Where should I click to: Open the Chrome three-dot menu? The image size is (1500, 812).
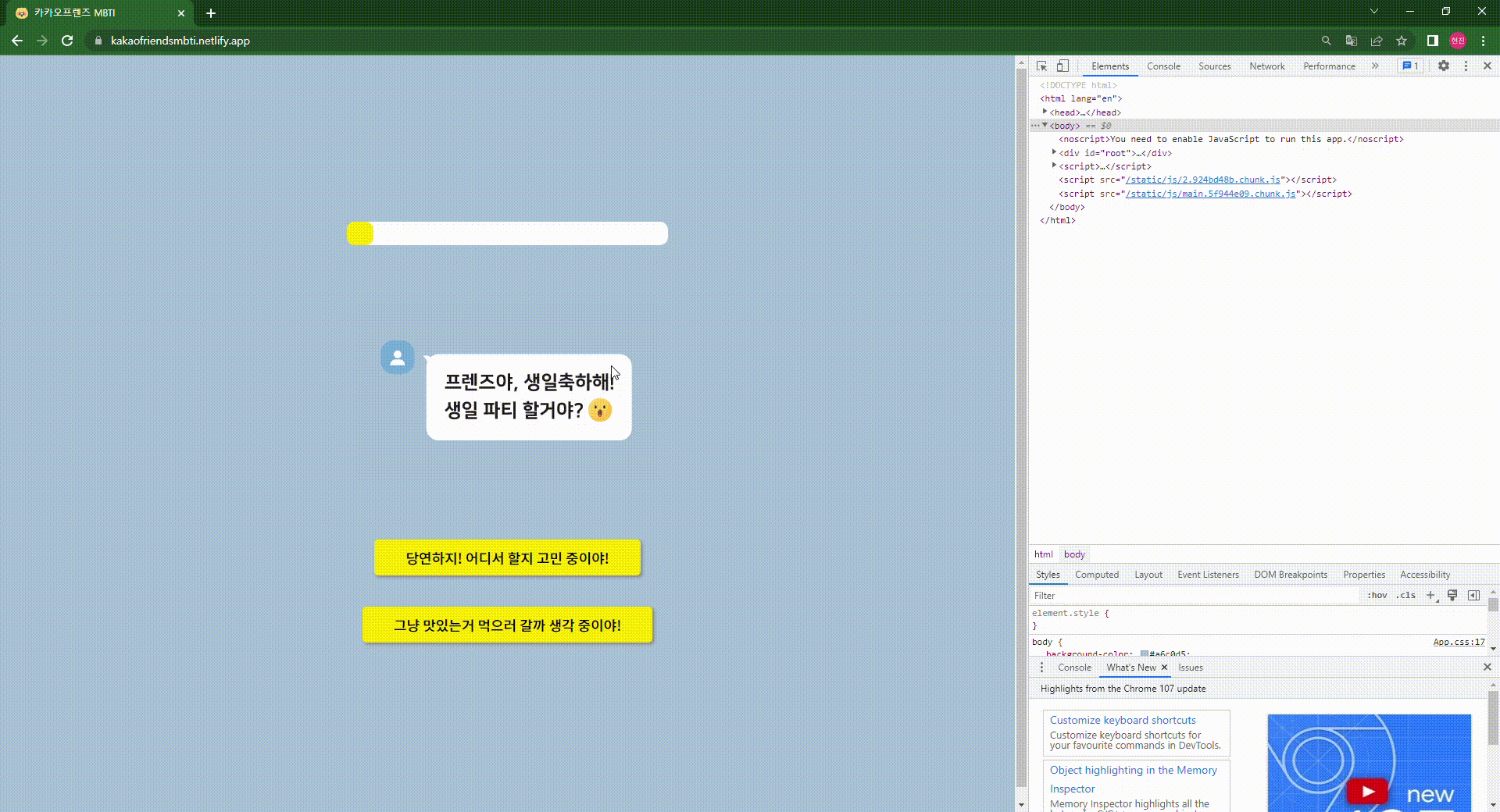click(x=1483, y=41)
